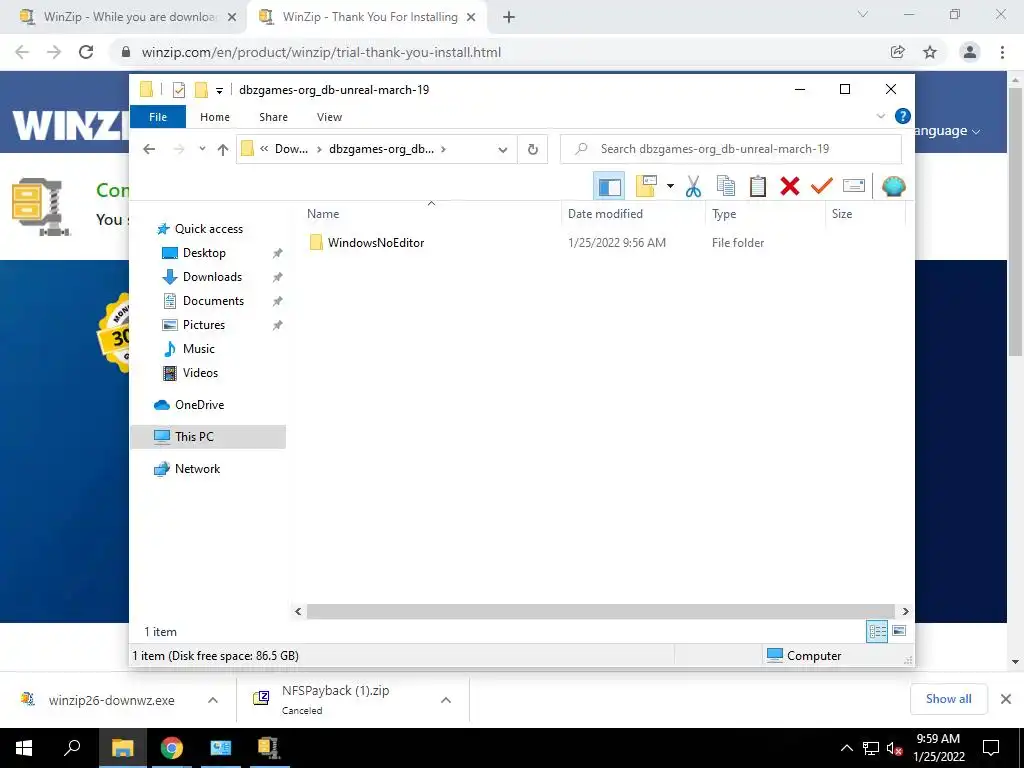Click the Chrome address bar URL
The width and height of the screenshot is (1024, 768).
(x=321, y=52)
